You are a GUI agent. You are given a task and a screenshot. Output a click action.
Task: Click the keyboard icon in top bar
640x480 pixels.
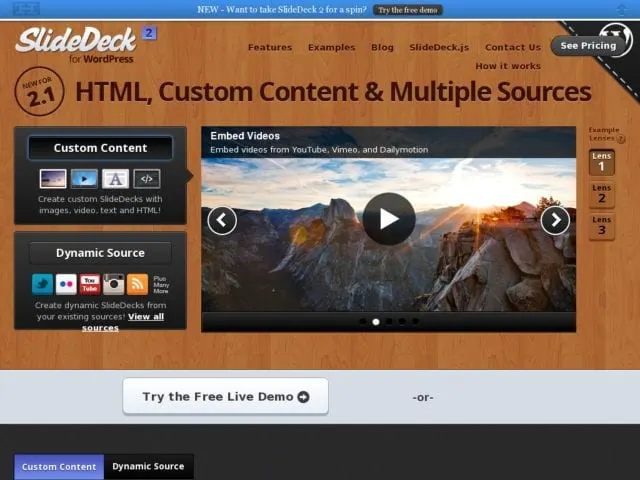coord(27,9)
